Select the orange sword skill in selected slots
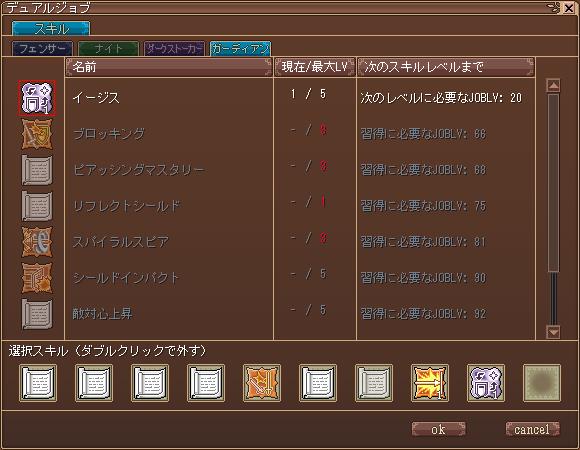 (x=262, y=383)
